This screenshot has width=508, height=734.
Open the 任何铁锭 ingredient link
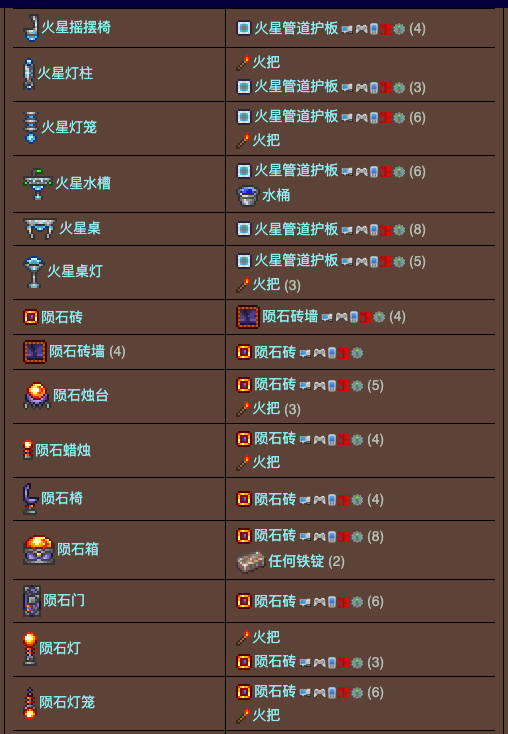pyautogui.click(x=296, y=561)
